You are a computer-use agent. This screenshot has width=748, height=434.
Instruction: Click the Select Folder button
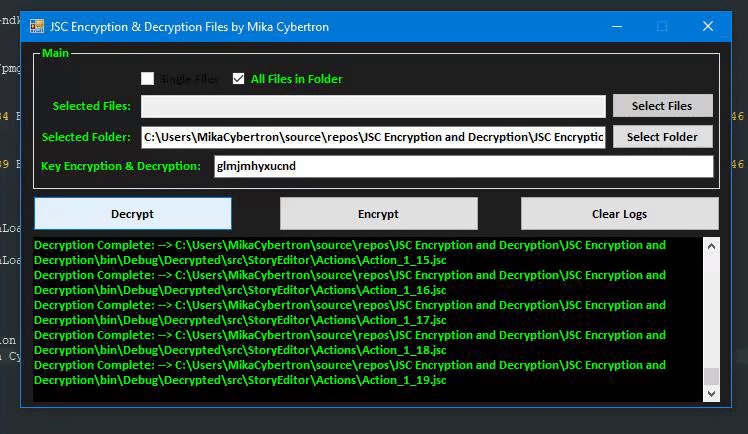pyautogui.click(x=663, y=137)
